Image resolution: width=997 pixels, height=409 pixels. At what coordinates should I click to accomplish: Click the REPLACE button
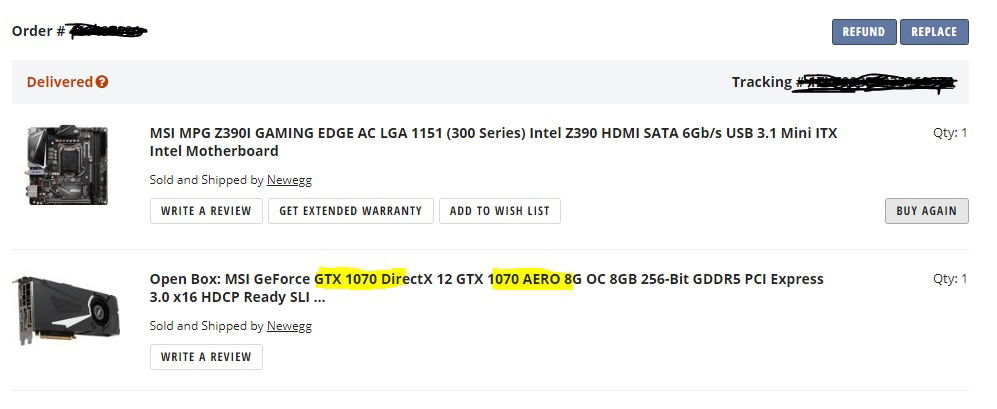[x=934, y=32]
